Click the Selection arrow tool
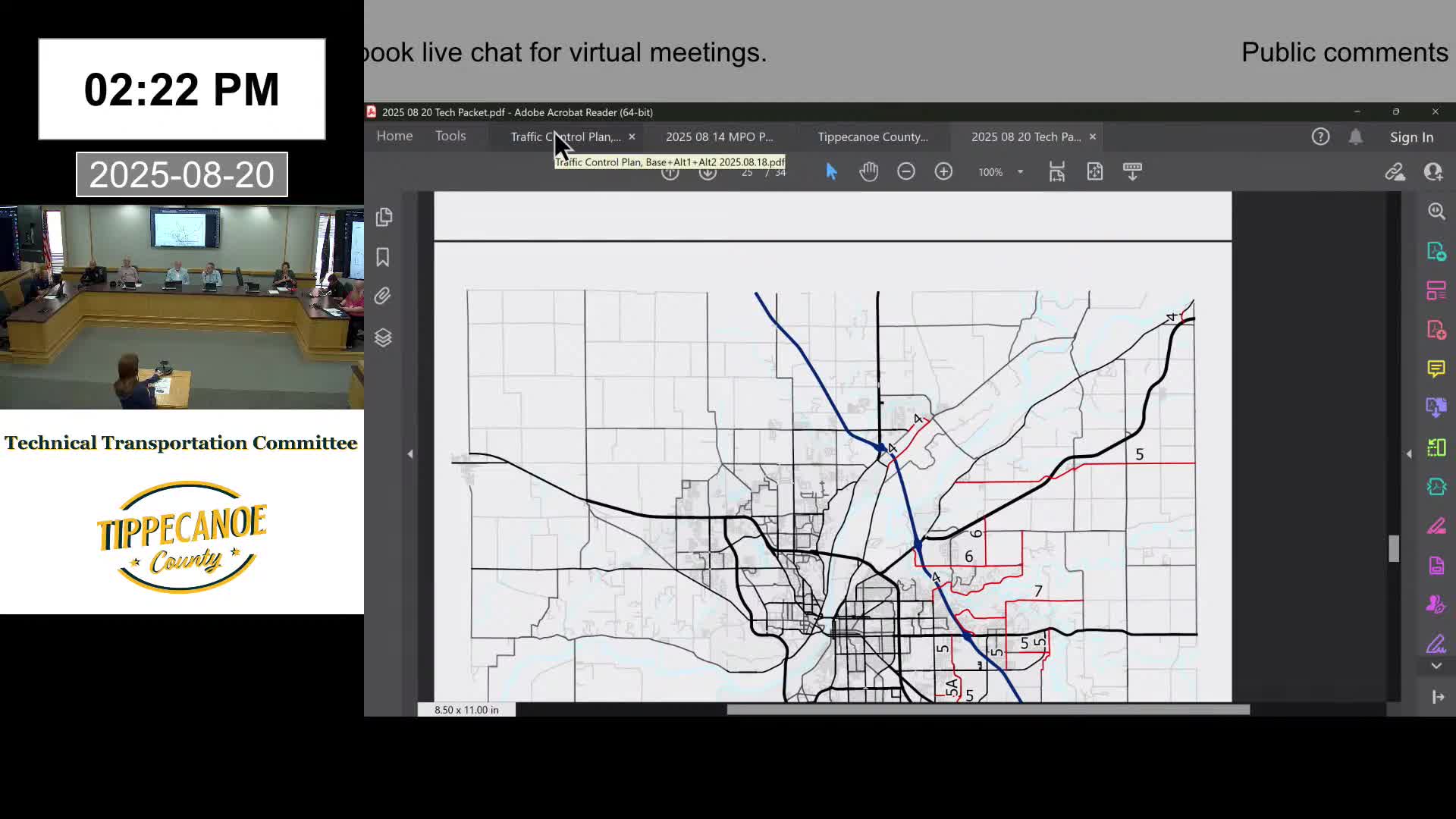The height and width of the screenshot is (819, 1456). pyautogui.click(x=831, y=172)
